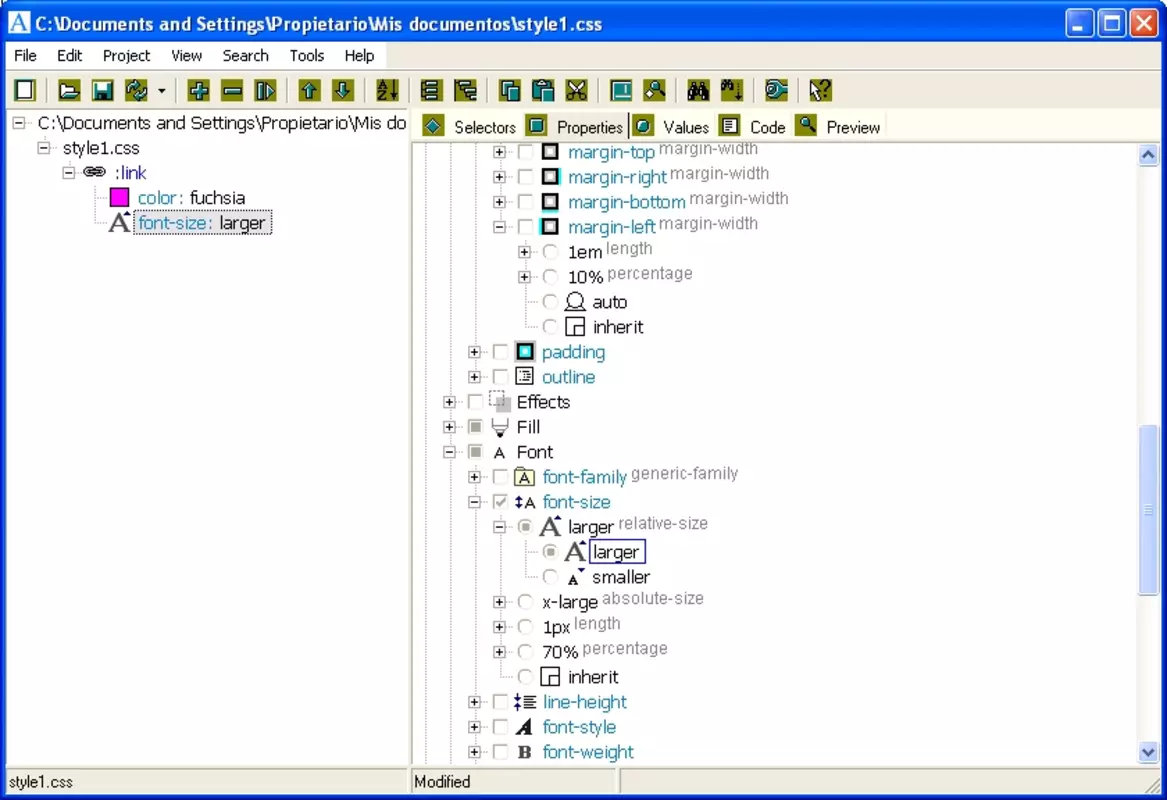Click the toolbar icon right of the scissors

[x=621, y=90]
